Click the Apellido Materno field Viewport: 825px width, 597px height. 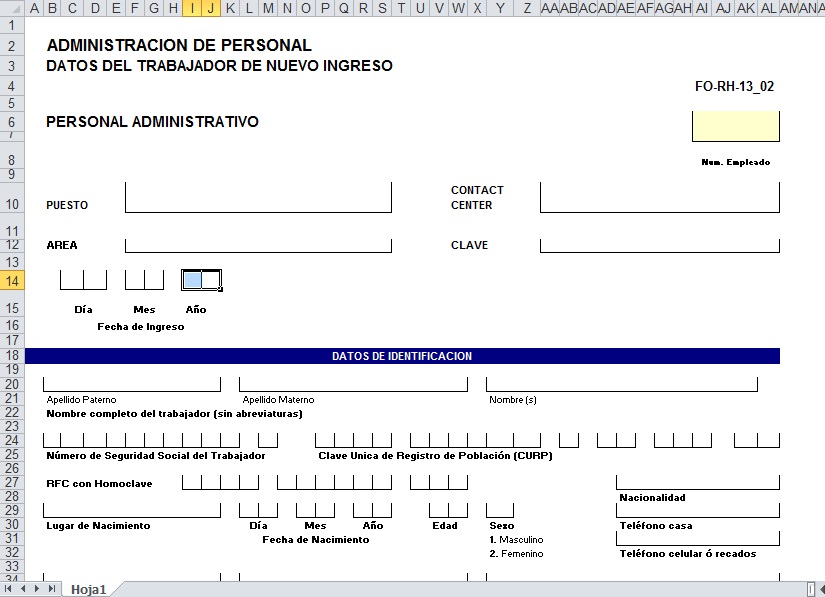[353, 384]
